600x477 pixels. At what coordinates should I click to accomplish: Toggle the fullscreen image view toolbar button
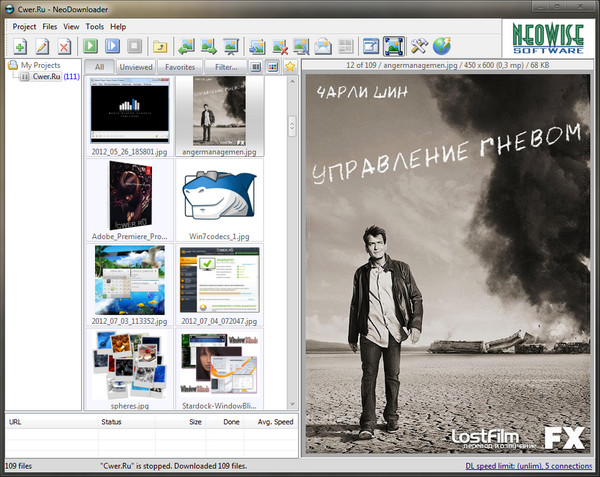394,46
